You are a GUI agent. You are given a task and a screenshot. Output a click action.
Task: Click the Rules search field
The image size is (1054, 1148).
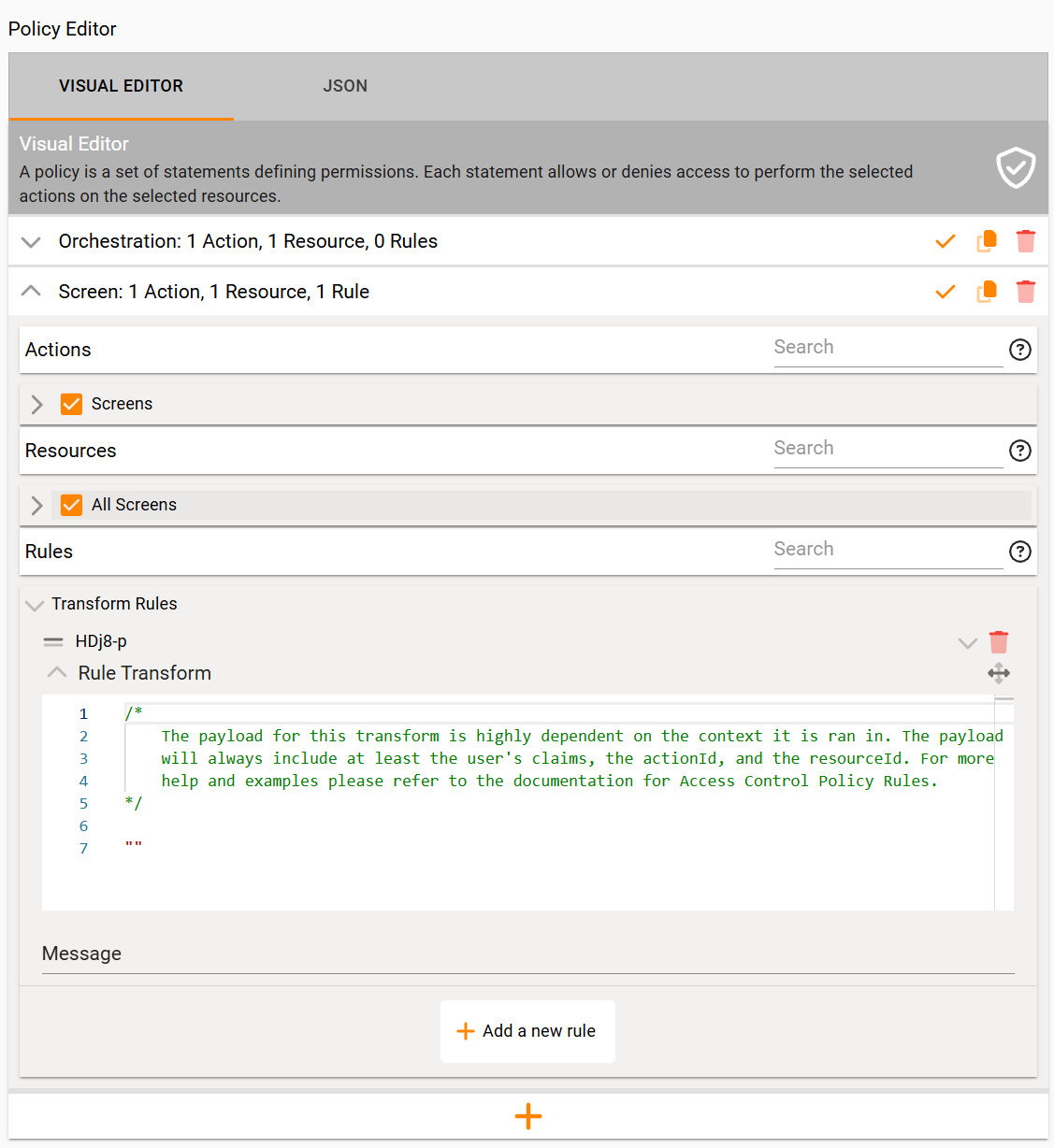888,550
